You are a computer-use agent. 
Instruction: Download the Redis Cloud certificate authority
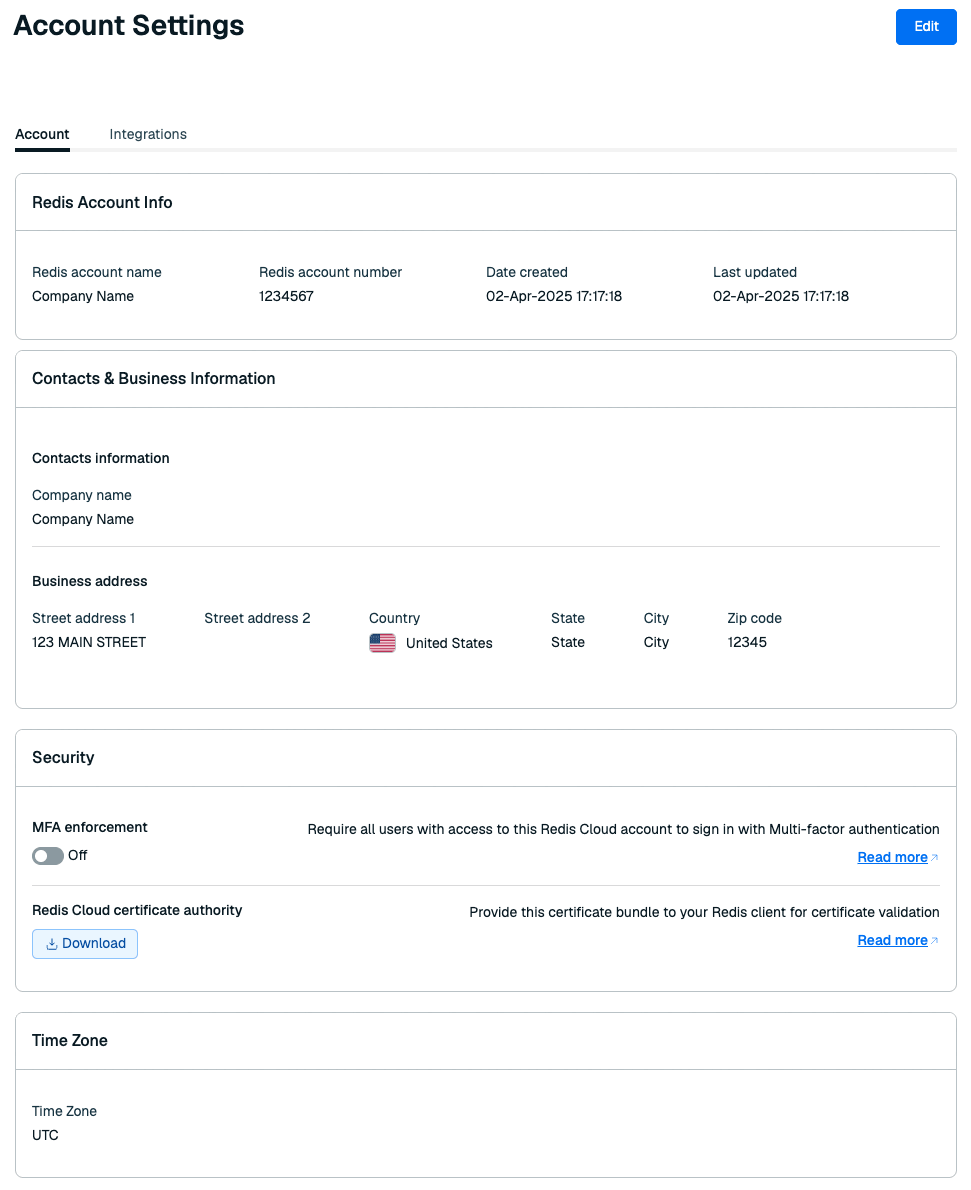(85, 943)
